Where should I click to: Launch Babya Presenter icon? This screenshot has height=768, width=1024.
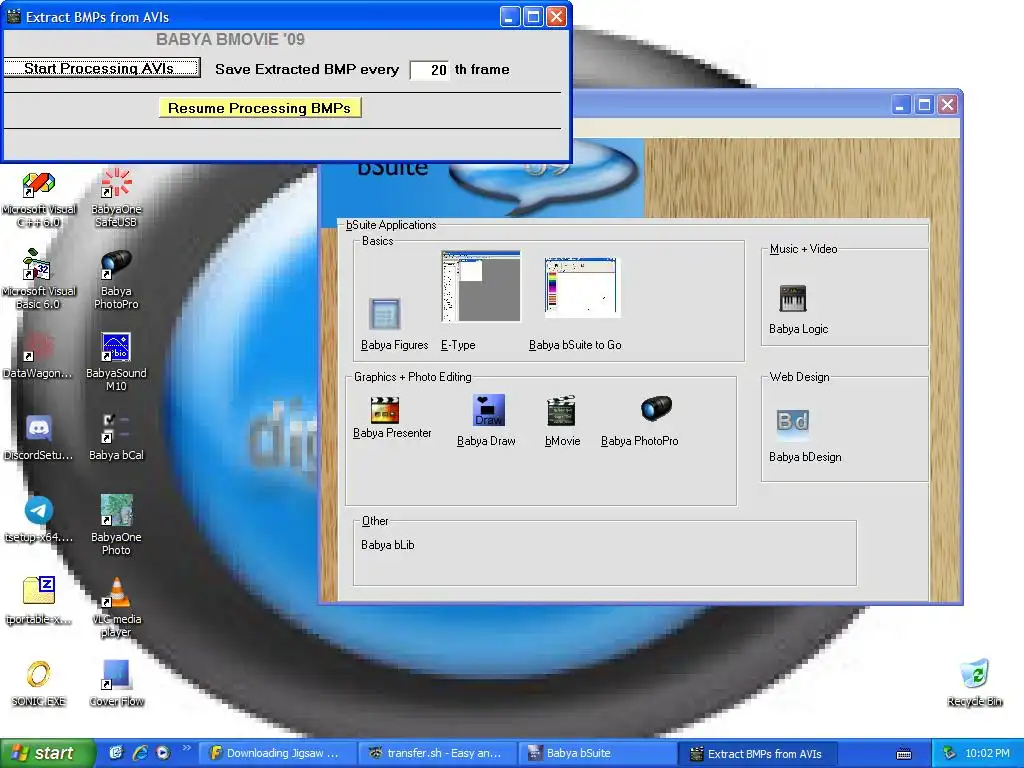384,410
